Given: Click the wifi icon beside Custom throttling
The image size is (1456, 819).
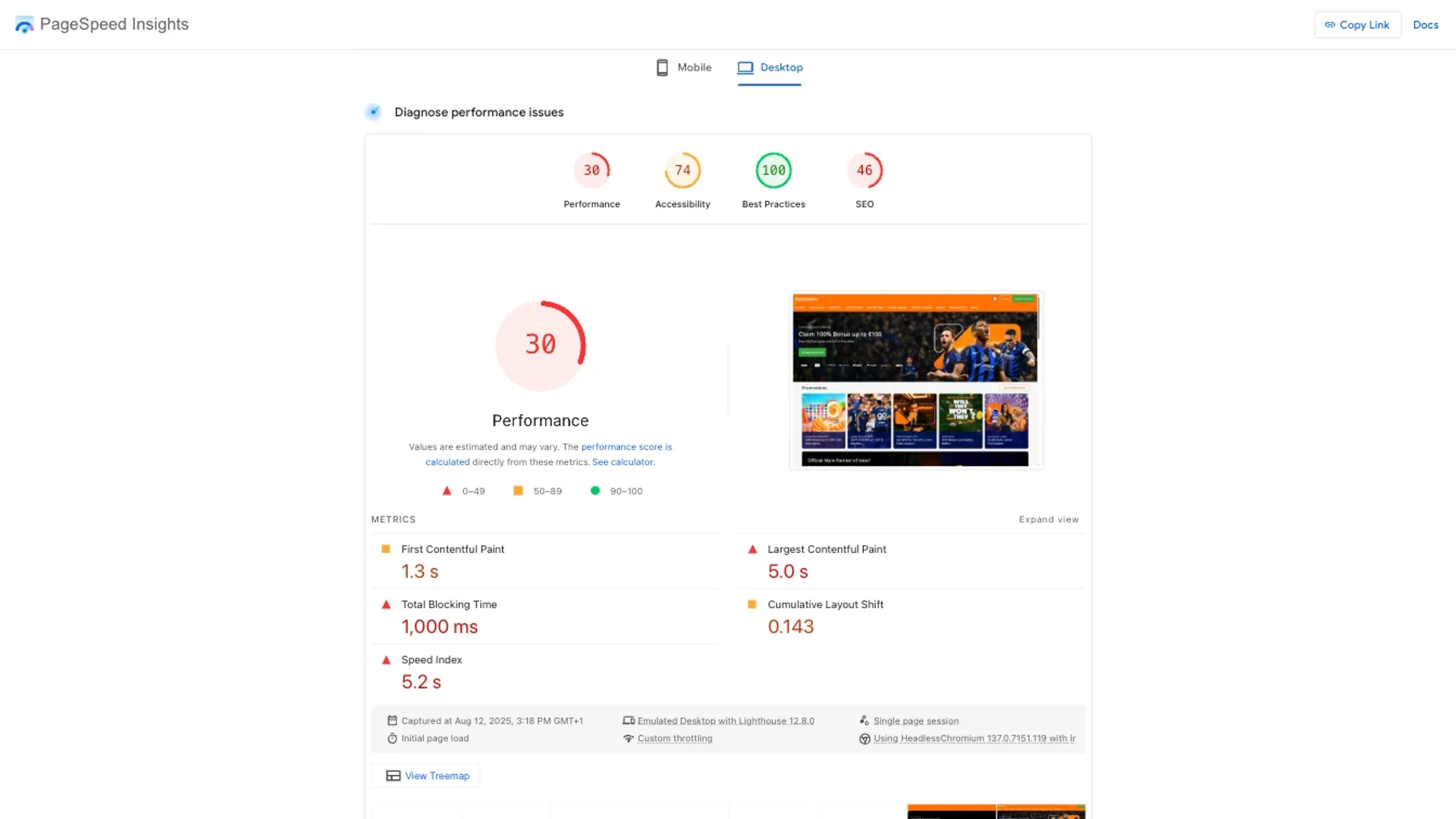Looking at the screenshot, I should point(629,738).
